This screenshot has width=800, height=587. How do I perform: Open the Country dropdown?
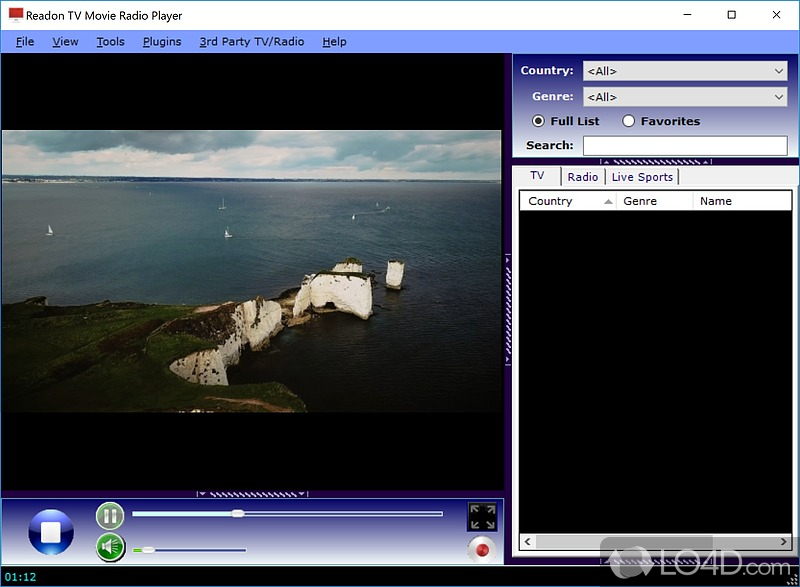pos(685,71)
